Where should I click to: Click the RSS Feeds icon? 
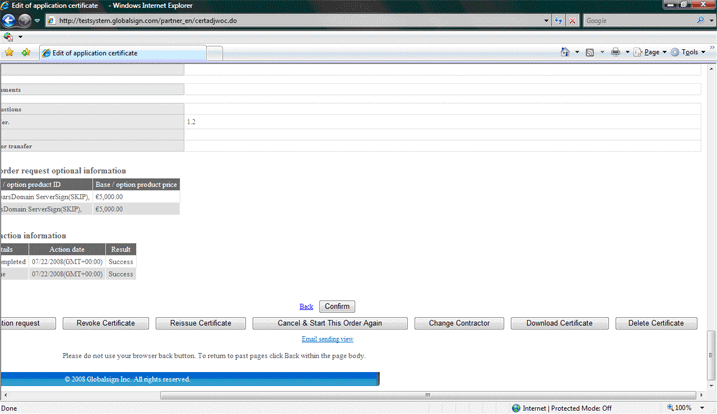point(590,52)
